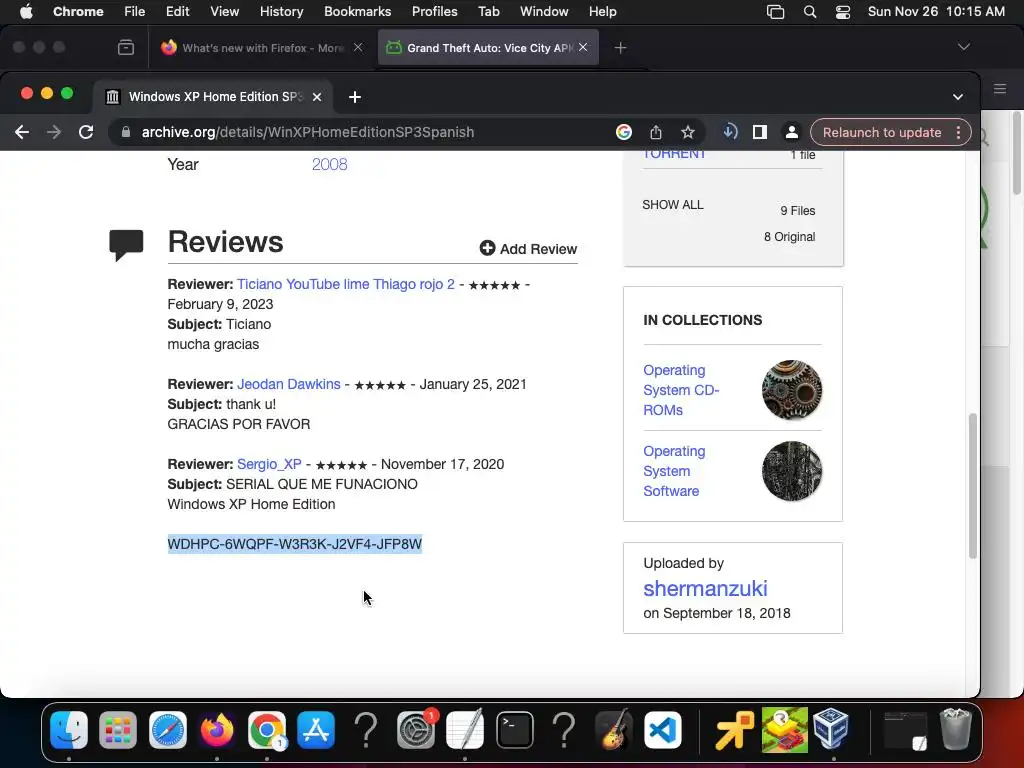Open Terminal from the Dock
Viewport: 1024px width, 768px height.
coord(515,729)
